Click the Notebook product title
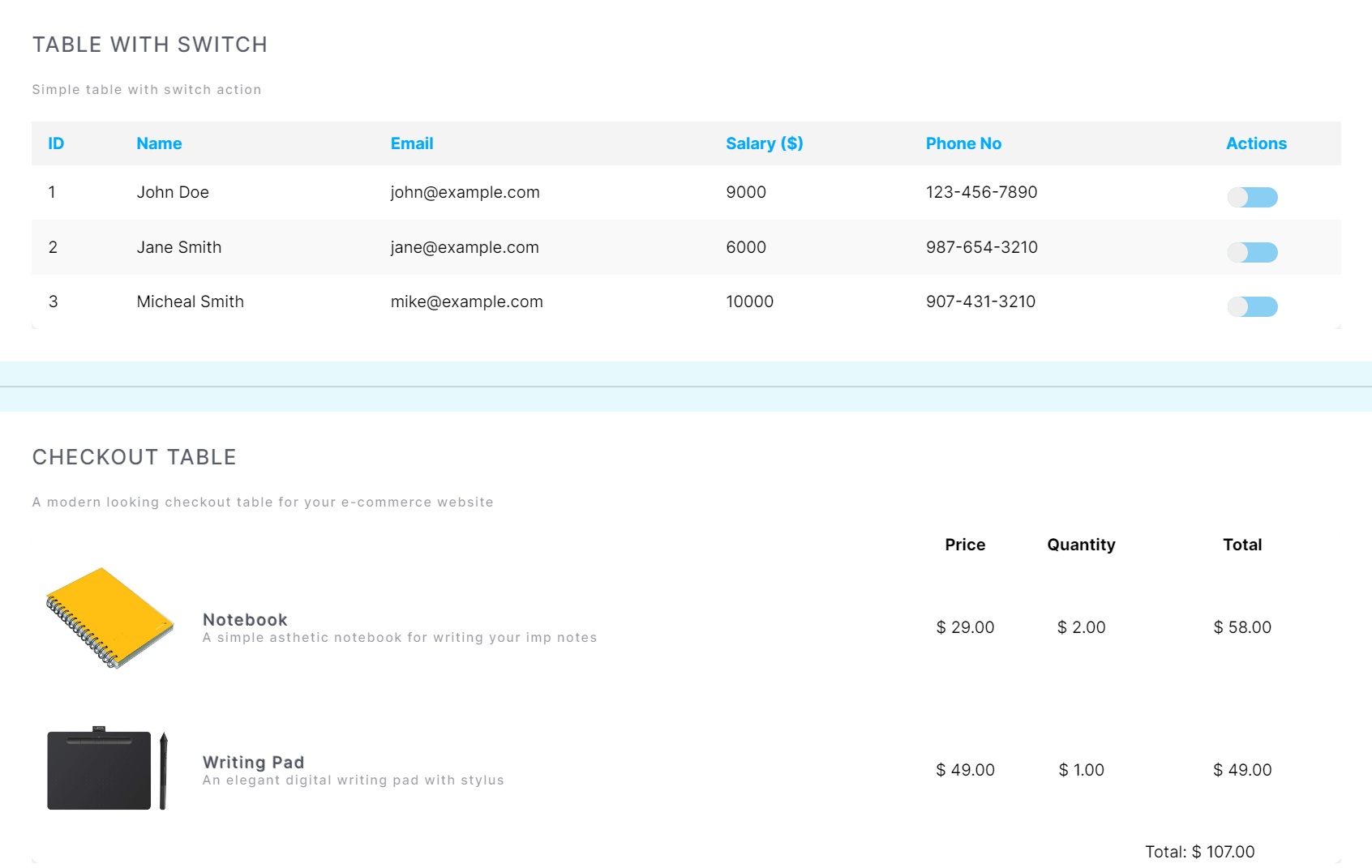1372x868 pixels. 245,620
